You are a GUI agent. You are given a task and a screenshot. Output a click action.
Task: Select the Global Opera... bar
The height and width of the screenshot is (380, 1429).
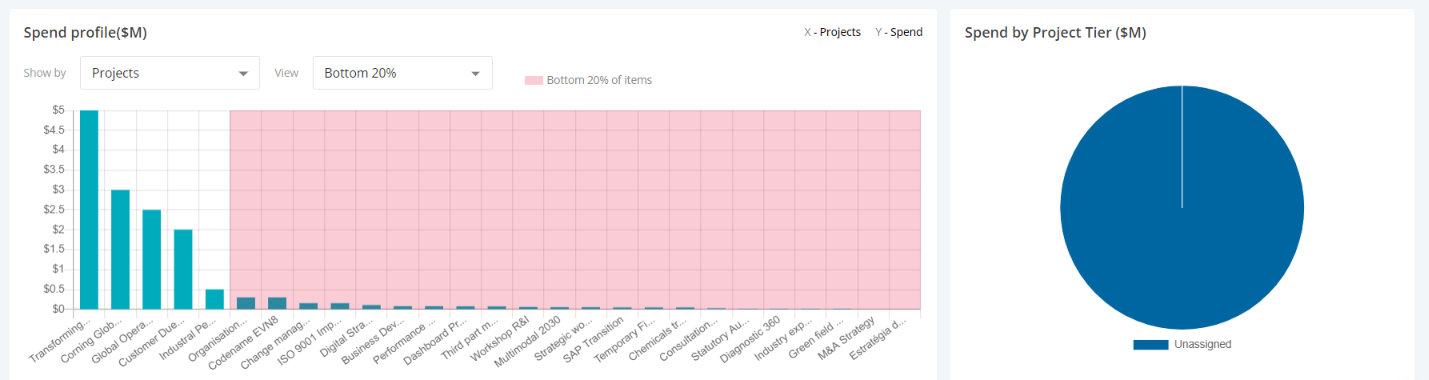pos(152,259)
